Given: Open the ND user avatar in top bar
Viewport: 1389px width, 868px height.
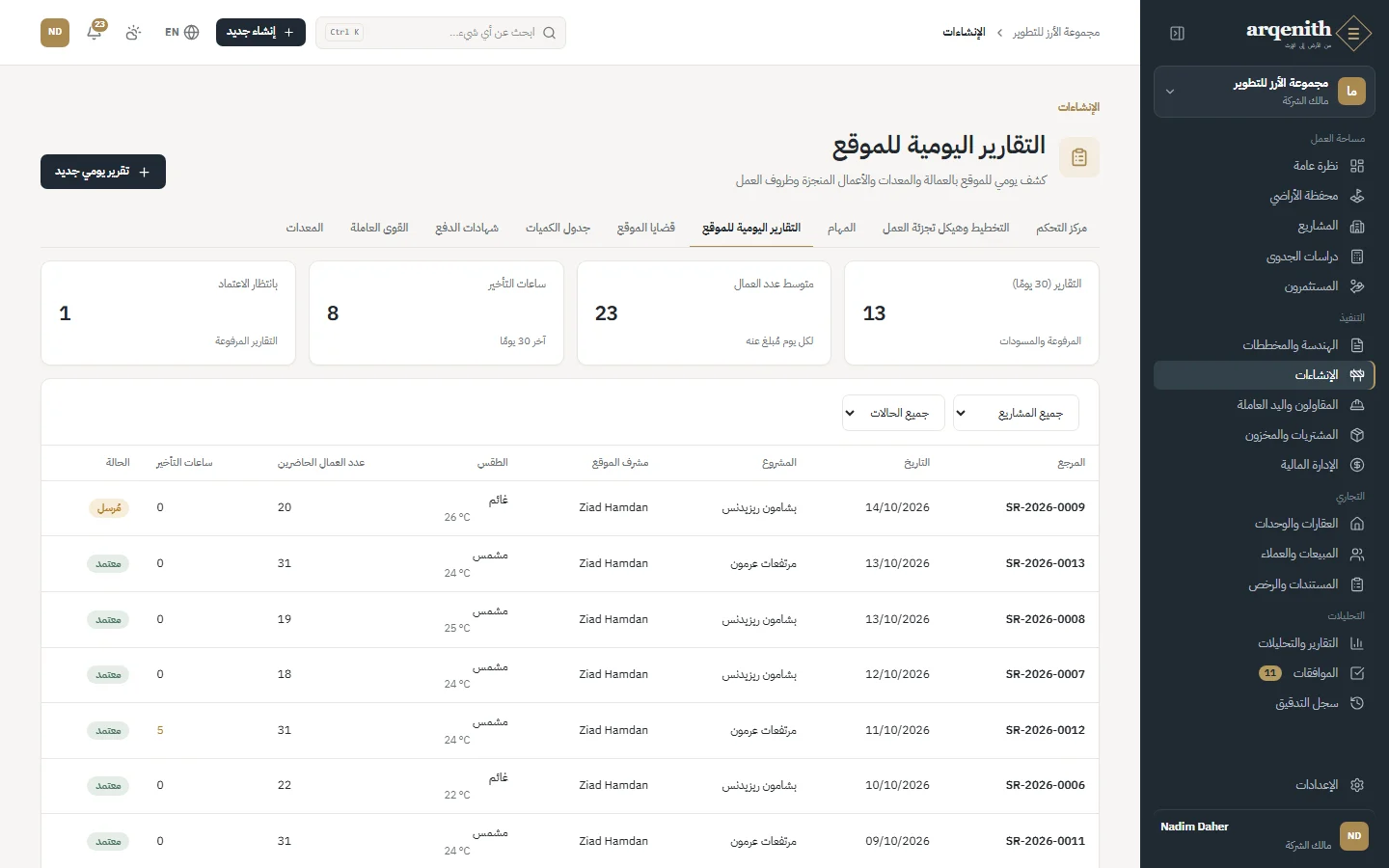Looking at the screenshot, I should point(55,32).
